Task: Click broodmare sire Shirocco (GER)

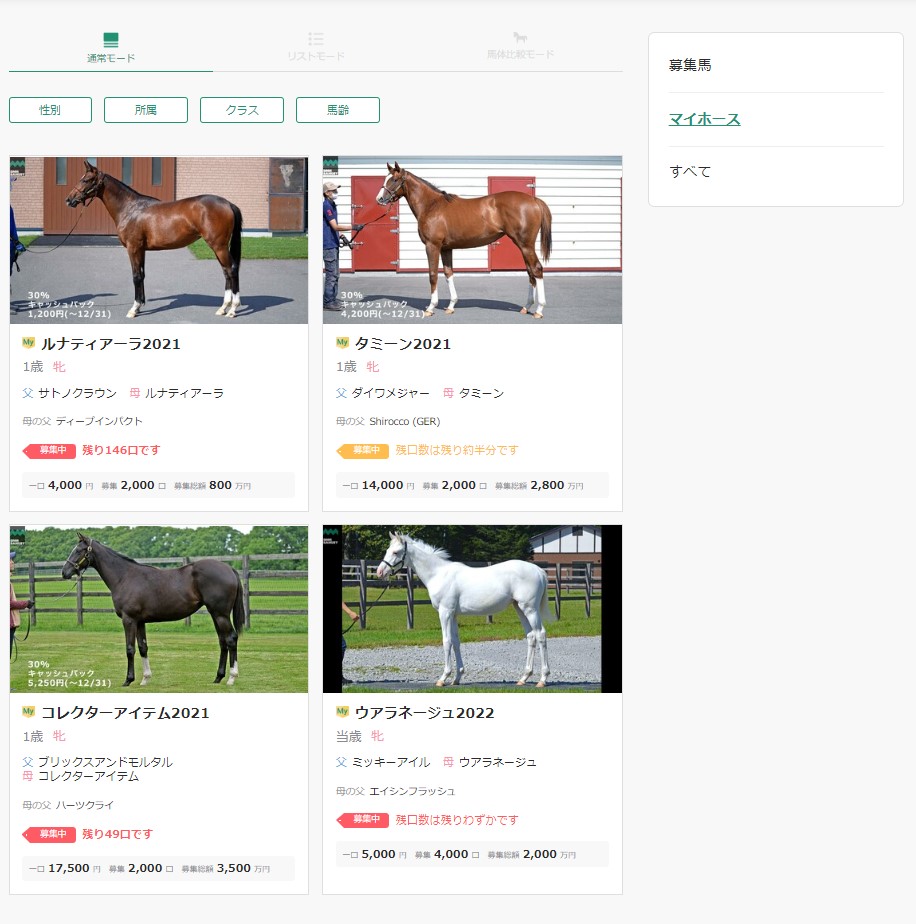Action: (x=404, y=421)
